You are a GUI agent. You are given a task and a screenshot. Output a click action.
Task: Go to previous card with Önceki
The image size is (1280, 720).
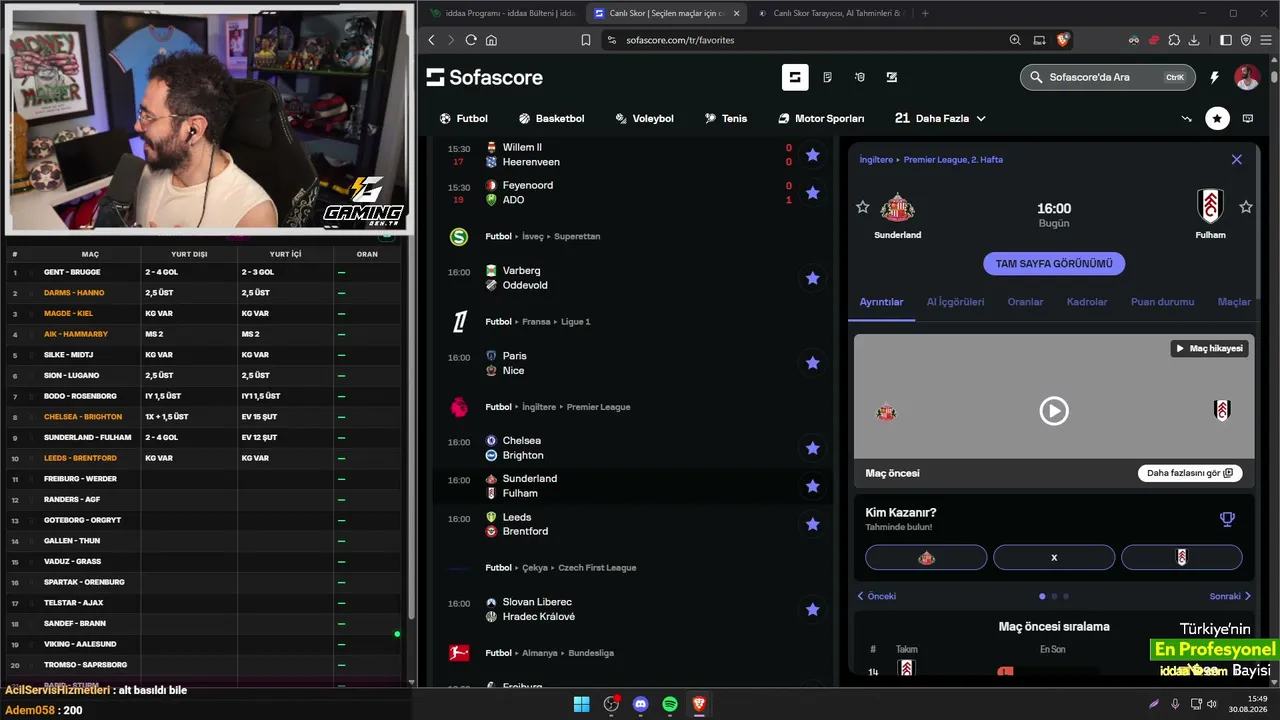pos(876,596)
